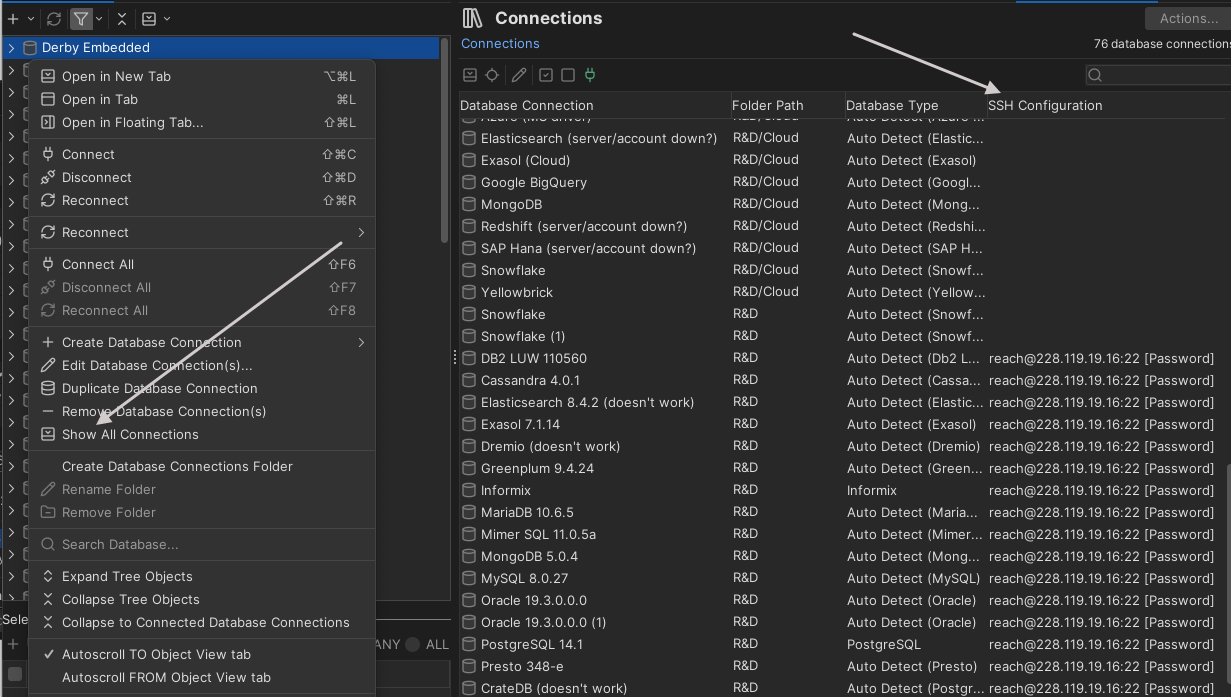Click the Connections breadcrumb link

tap(499, 43)
